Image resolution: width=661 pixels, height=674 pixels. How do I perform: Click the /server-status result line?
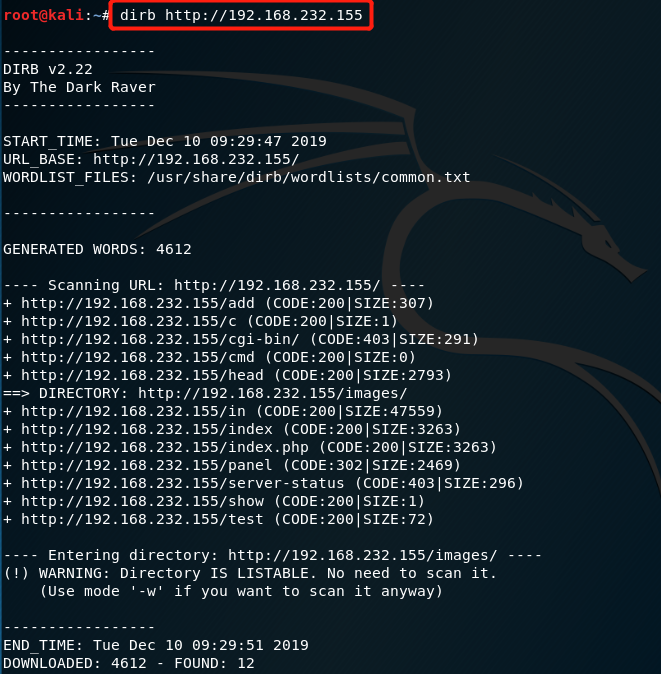click(x=263, y=484)
